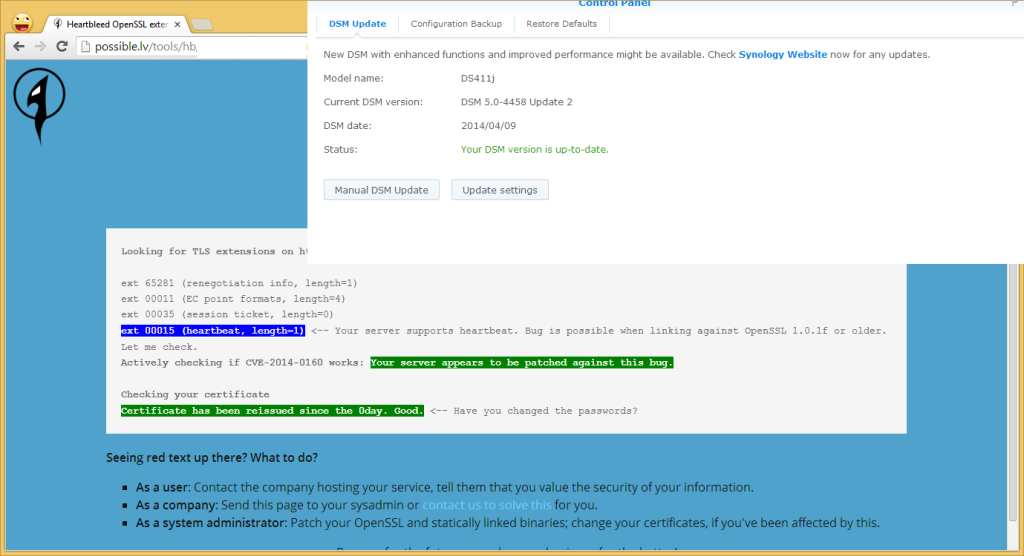Click the page's vertical scrollbar
The height and width of the screenshot is (556, 1024).
(x=1015, y=400)
